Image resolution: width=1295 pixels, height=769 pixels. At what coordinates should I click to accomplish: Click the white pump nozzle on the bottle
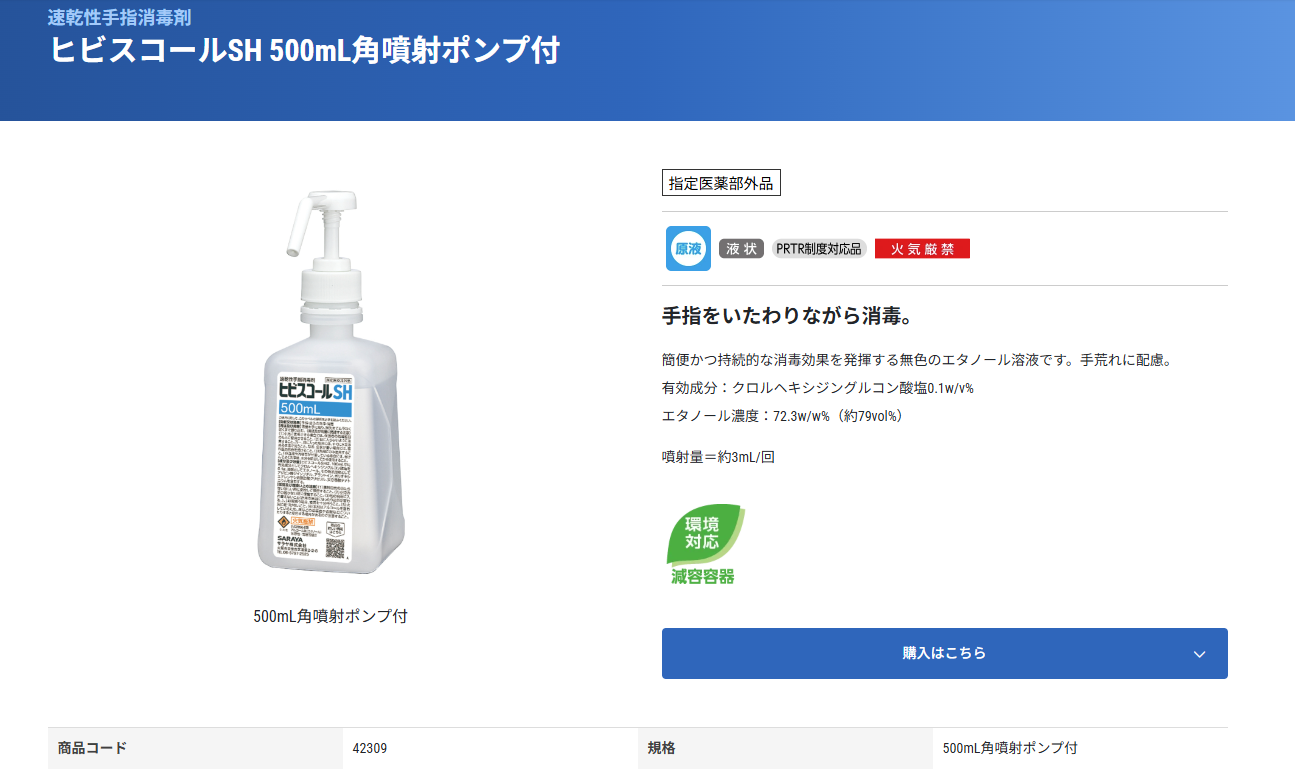pos(298,226)
